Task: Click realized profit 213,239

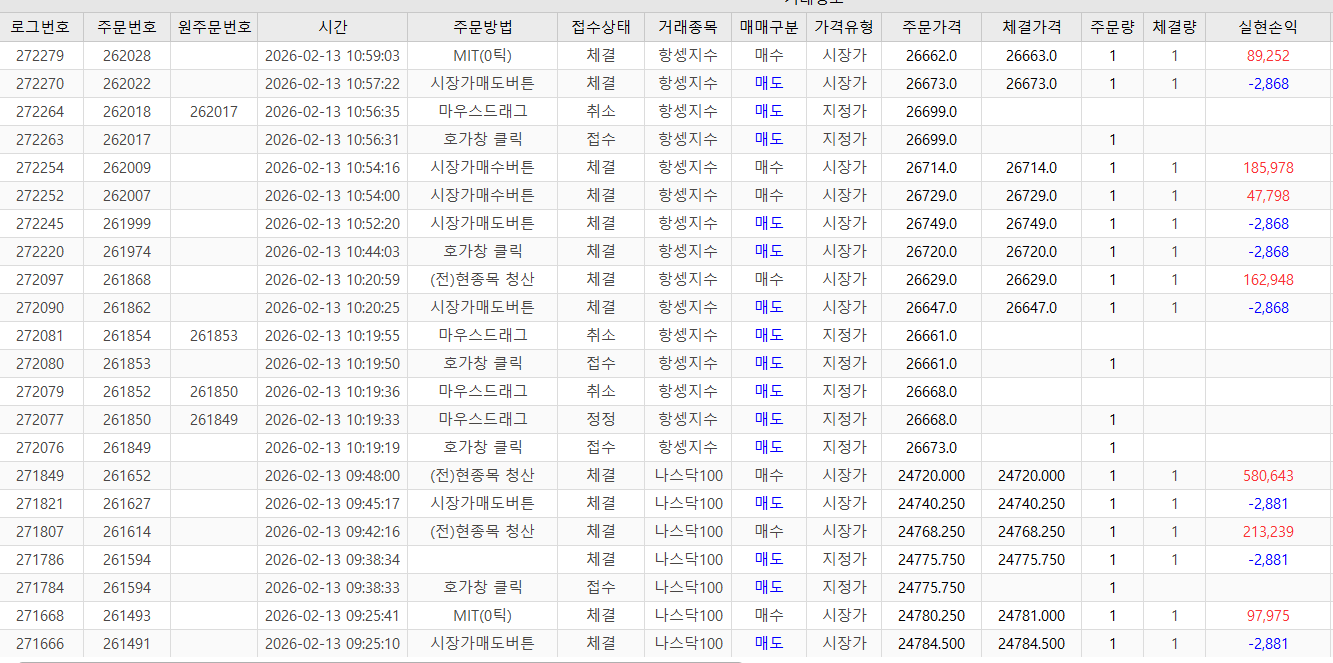Action: [x=1268, y=532]
